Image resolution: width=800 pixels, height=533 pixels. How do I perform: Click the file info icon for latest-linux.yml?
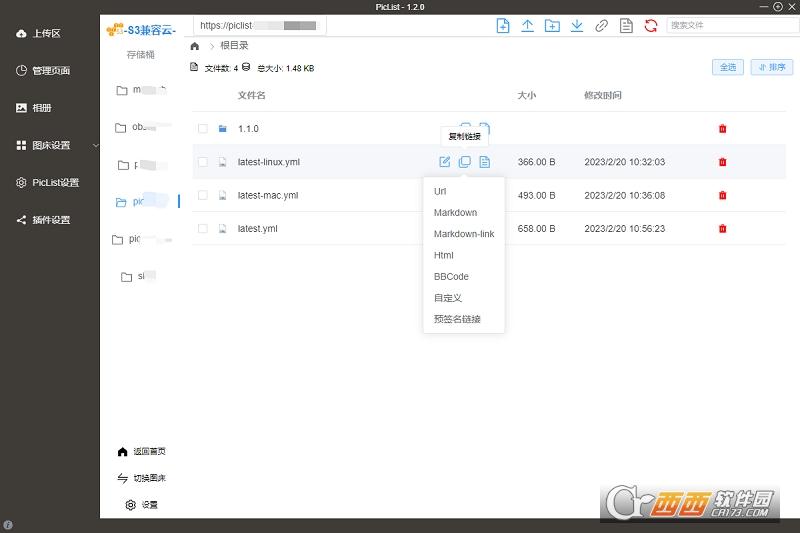click(485, 162)
